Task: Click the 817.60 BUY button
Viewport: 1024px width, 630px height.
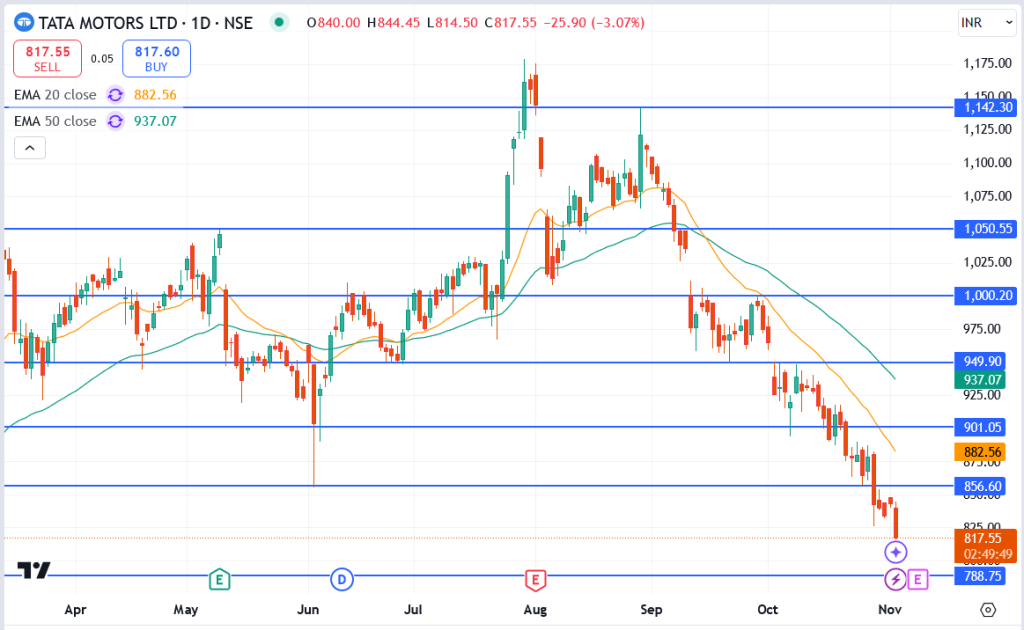Action: pos(157,58)
